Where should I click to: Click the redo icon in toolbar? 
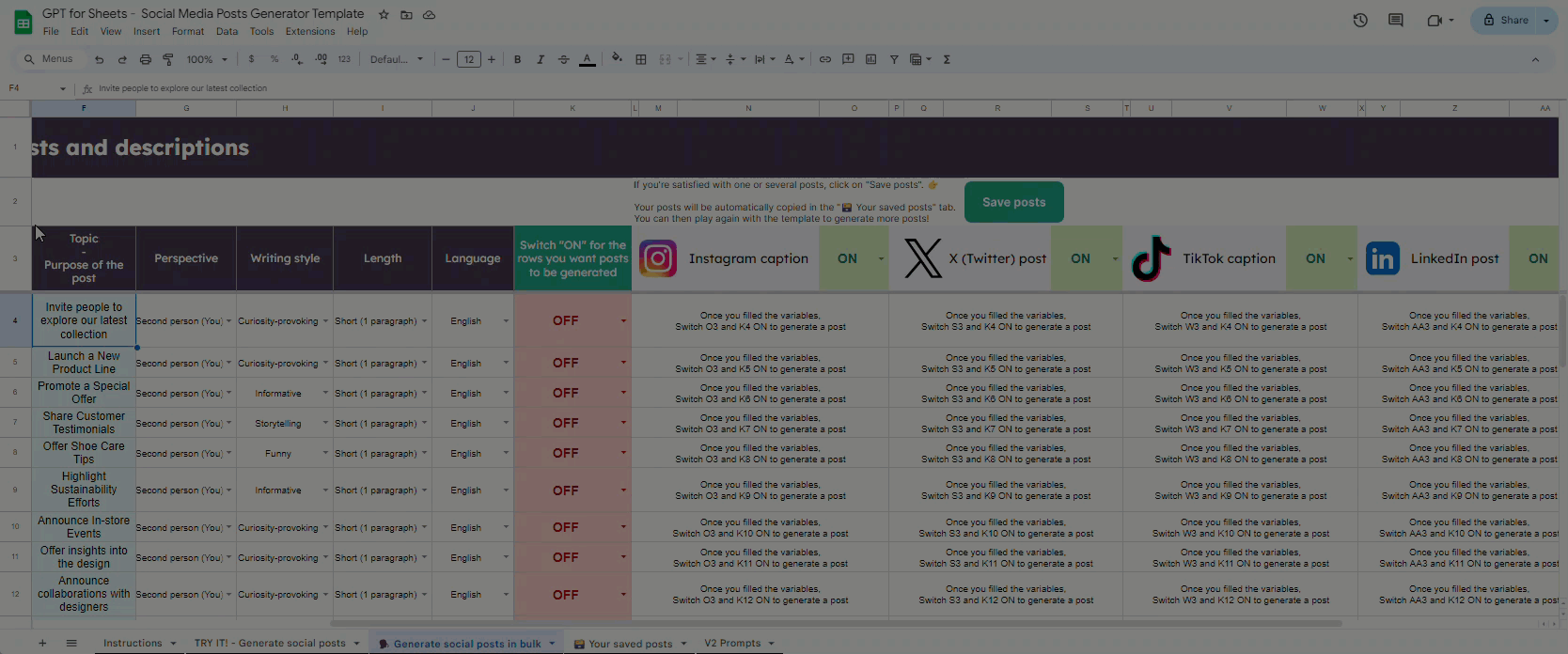122,59
